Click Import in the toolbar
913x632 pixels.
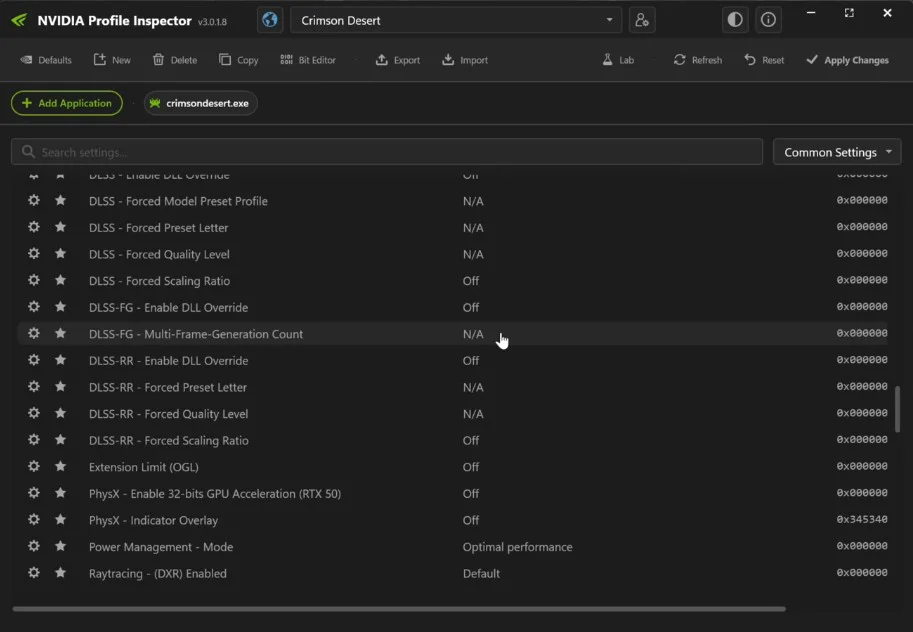465,60
